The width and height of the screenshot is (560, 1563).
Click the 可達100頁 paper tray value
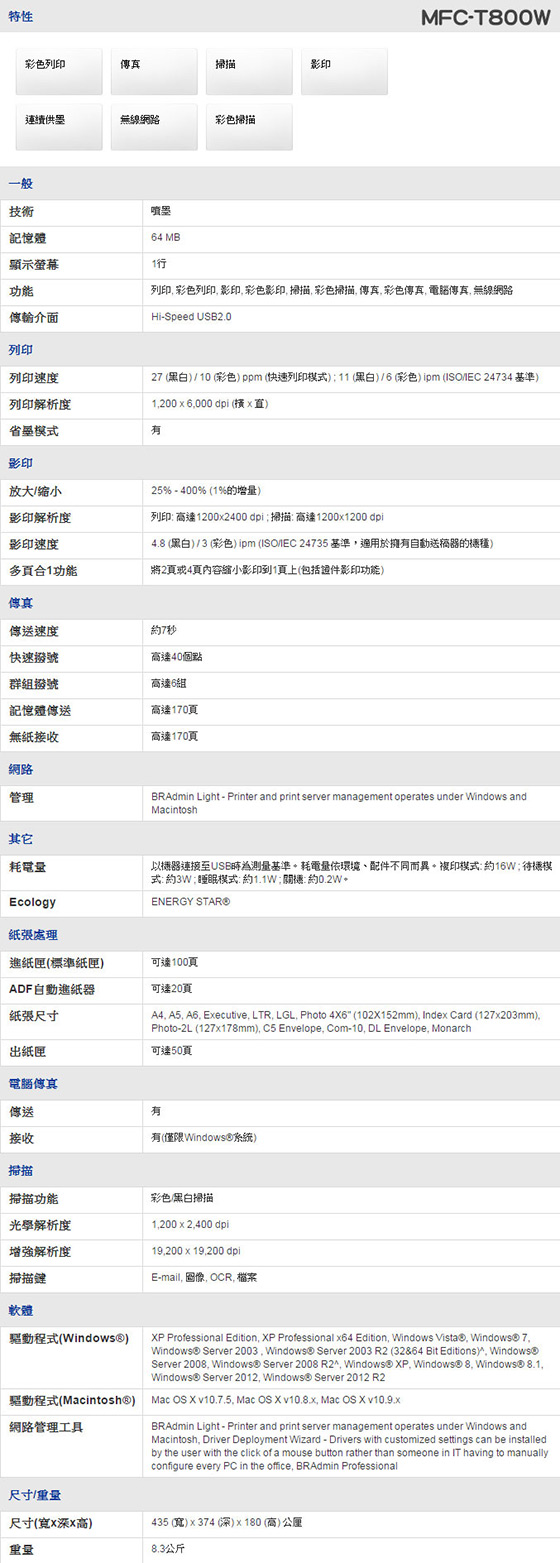click(x=175, y=962)
